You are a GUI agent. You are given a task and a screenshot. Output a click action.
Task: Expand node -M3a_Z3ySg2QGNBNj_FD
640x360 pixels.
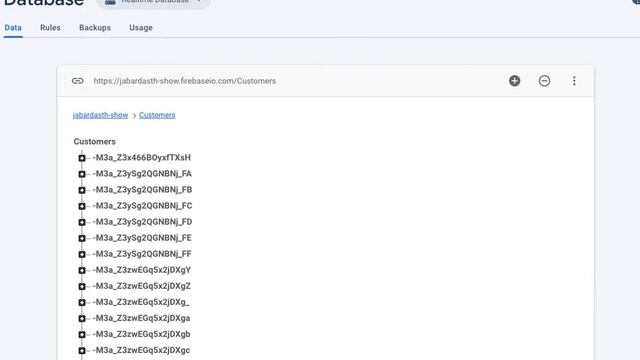(82, 222)
